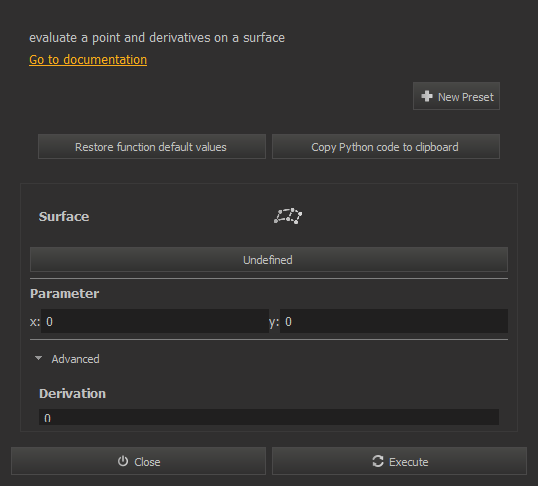Restore function default values
The height and width of the screenshot is (486, 538).
point(152,147)
